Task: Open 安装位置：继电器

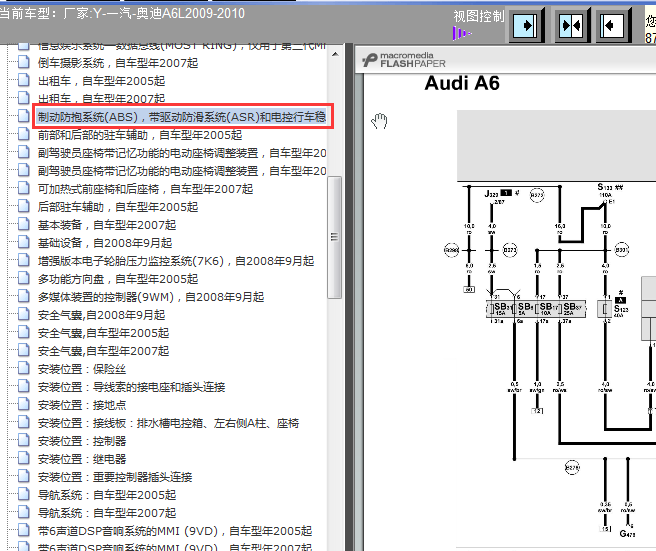Action: tap(82, 459)
